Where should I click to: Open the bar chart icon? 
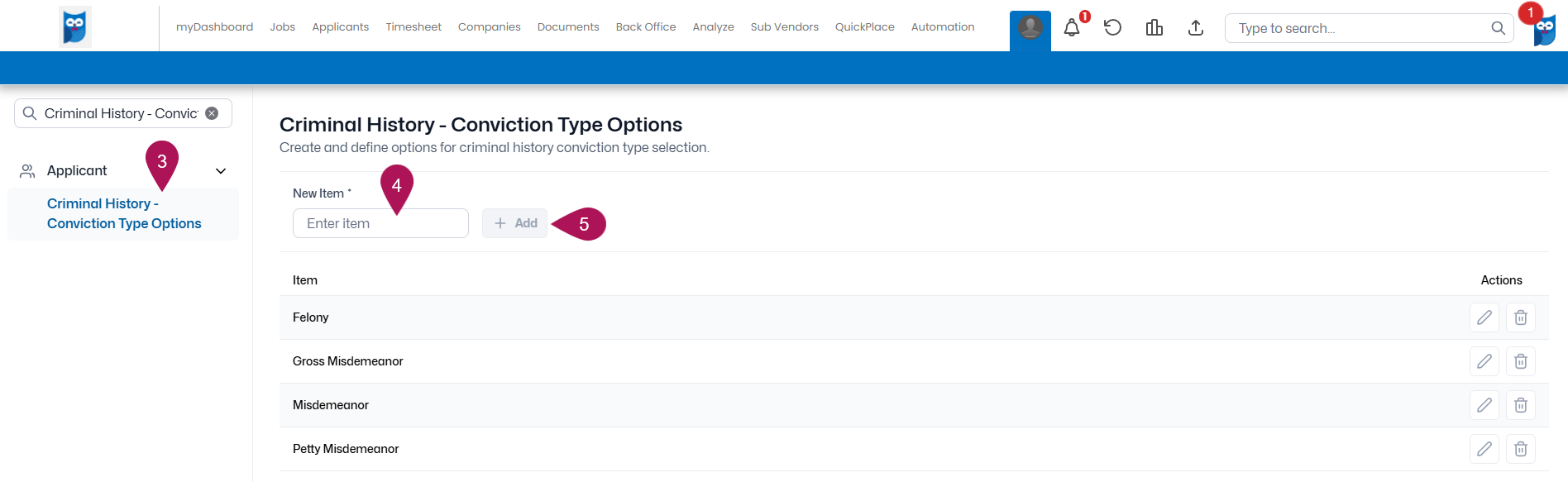pos(1154,27)
